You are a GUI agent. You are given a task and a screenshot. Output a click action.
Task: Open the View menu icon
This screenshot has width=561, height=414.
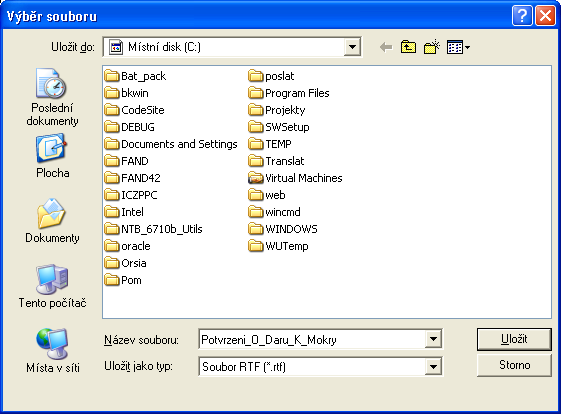[458, 47]
